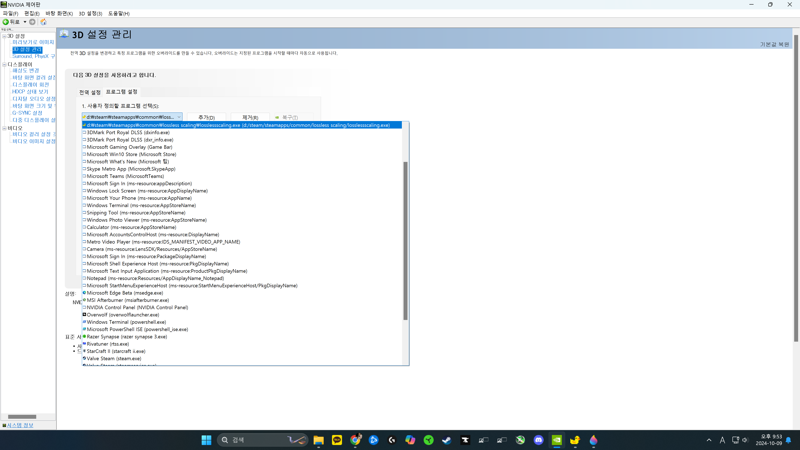Switch to the 프로그램 설정 tab

(x=121, y=92)
